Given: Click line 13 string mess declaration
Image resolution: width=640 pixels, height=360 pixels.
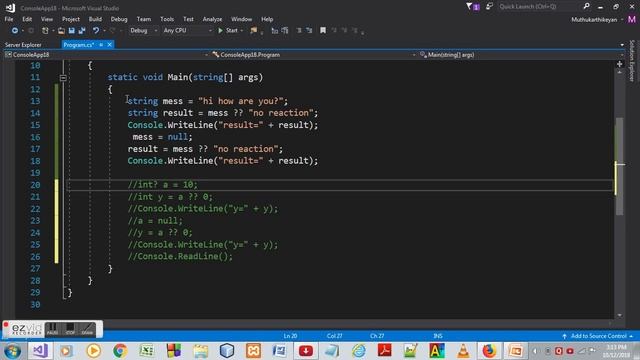Looking at the screenshot, I should pyautogui.click(x=207, y=101).
